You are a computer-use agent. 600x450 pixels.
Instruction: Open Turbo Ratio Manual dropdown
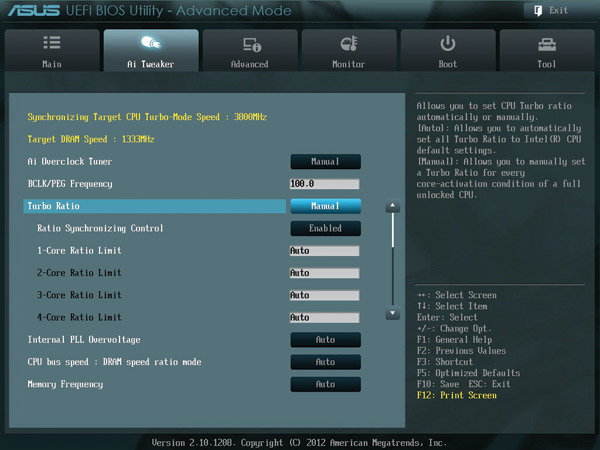(325, 206)
